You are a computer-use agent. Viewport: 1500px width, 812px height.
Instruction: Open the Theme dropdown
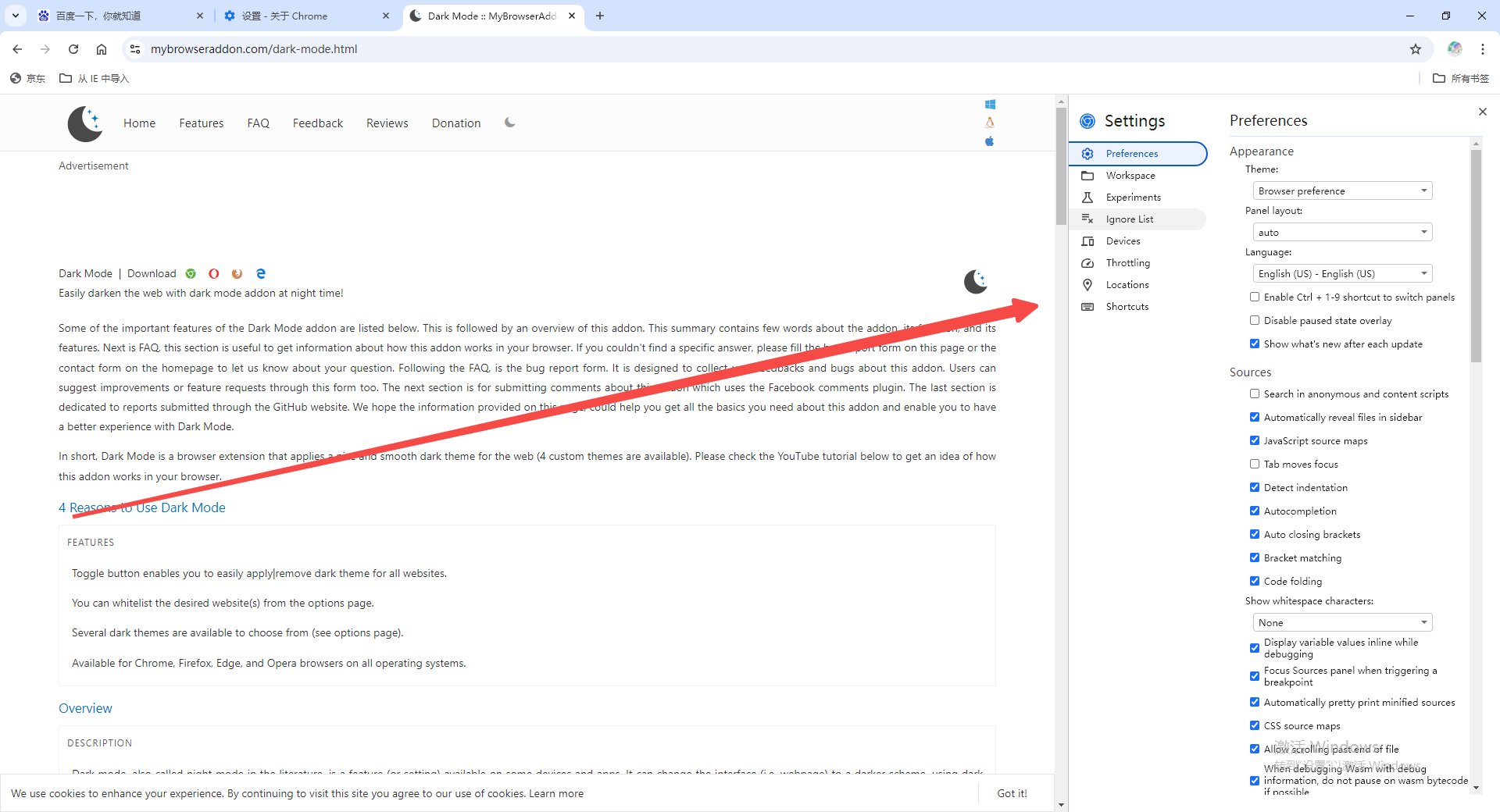coord(1342,191)
